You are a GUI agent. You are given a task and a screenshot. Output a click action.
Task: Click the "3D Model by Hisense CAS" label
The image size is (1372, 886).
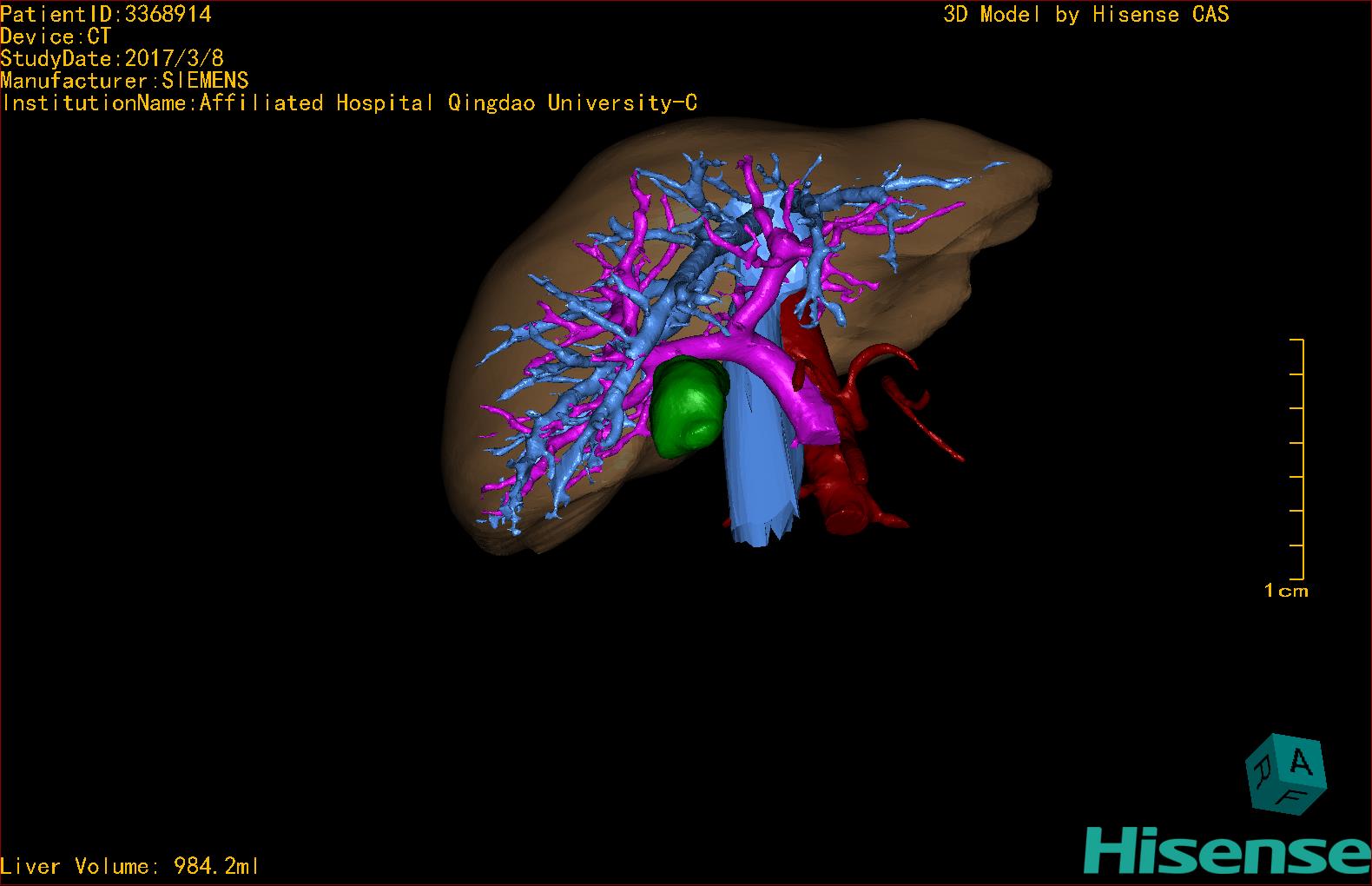[x=1086, y=14]
